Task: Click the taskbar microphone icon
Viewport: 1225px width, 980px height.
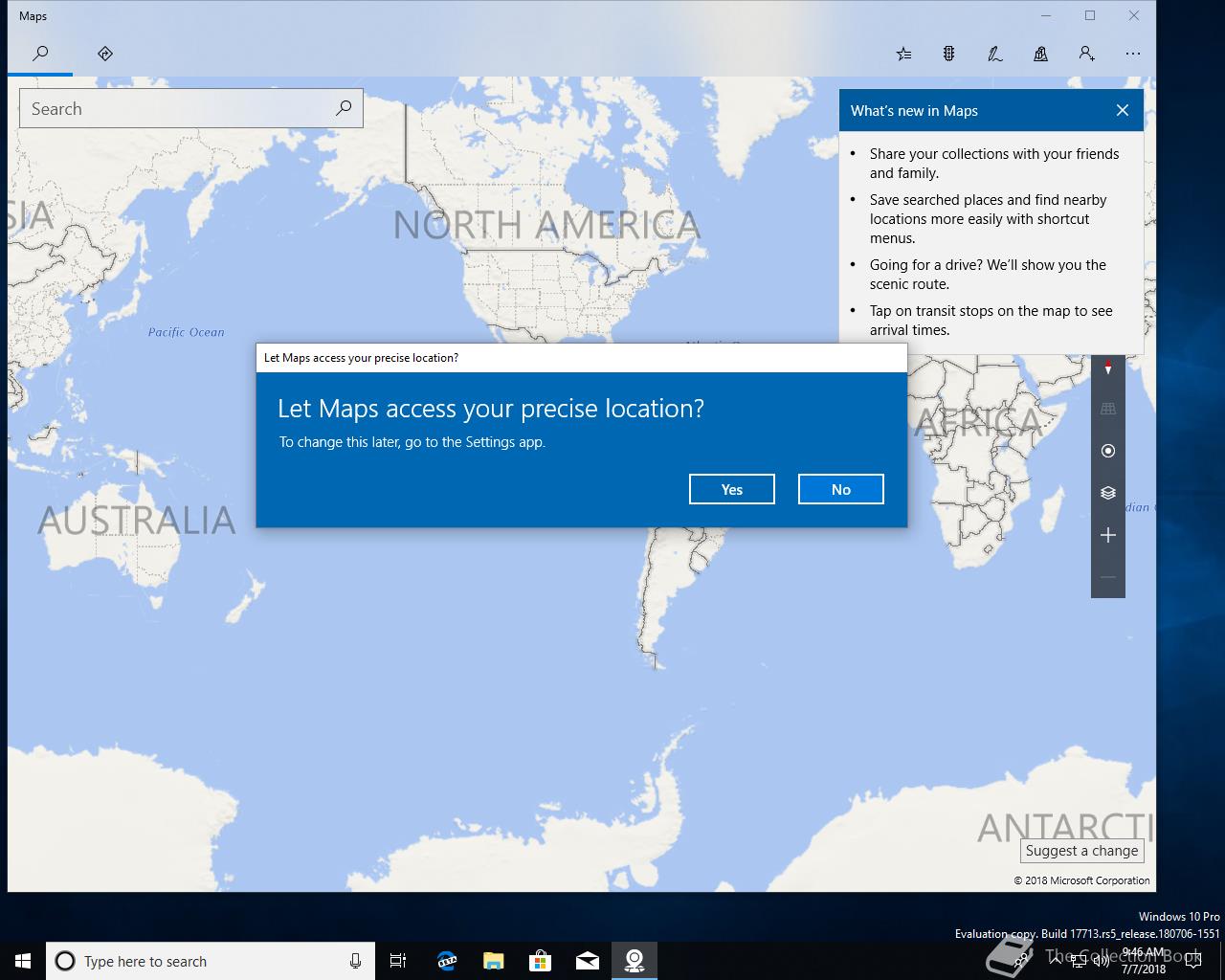Action: [x=355, y=961]
